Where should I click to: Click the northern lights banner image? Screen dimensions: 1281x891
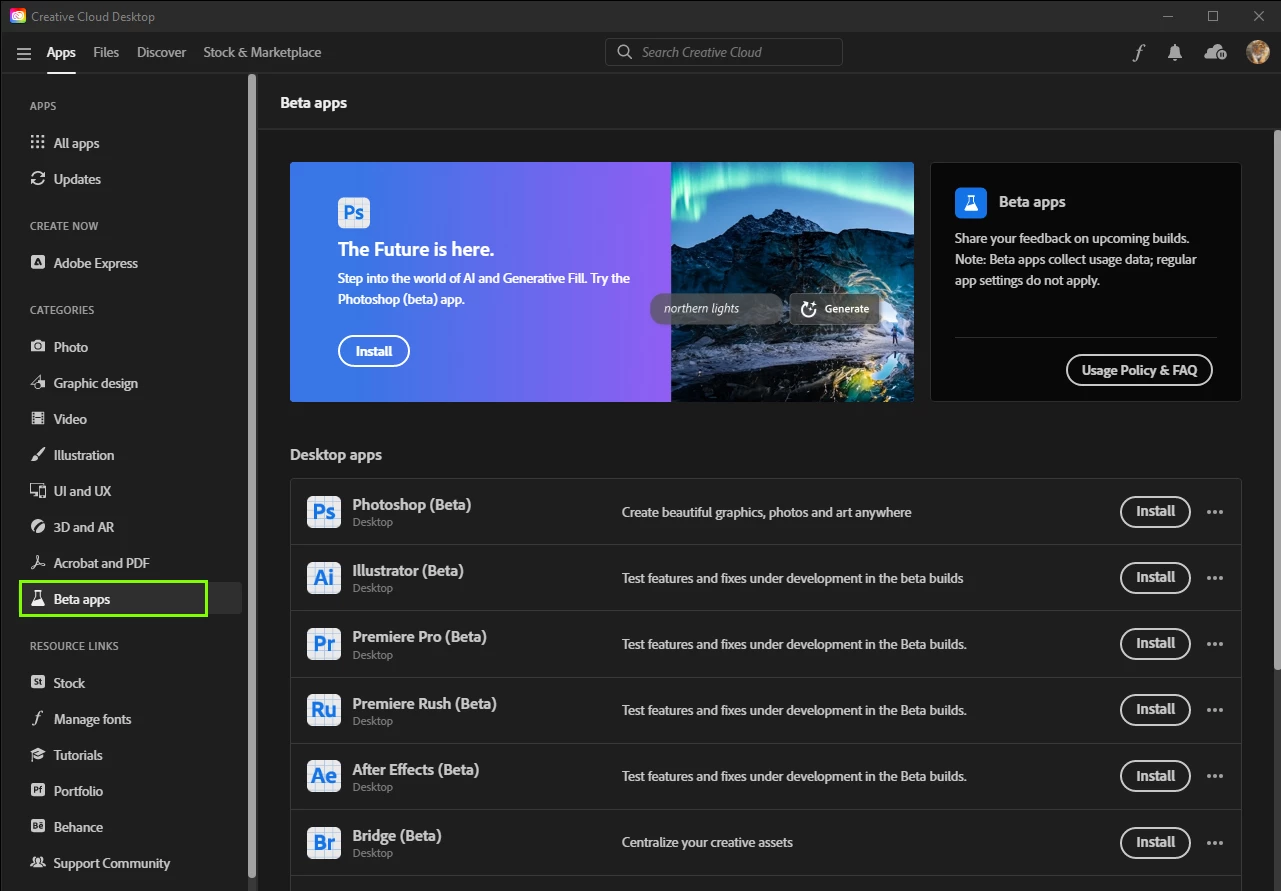point(792,282)
